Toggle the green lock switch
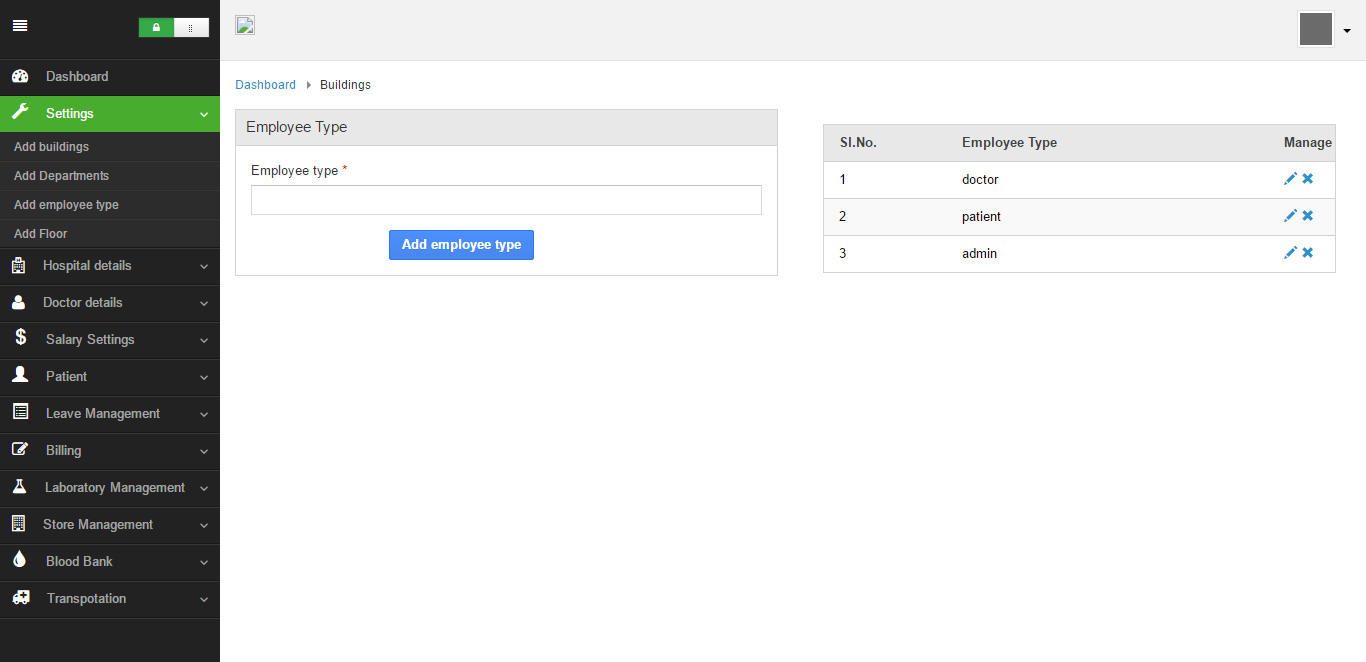Viewport: 1366px width, 662px height. pos(156,28)
